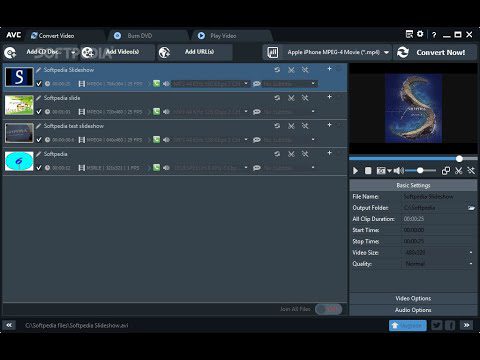Select the Softpedia slide thumbnail
480x360 pixels.
click(x=19, y=105)
